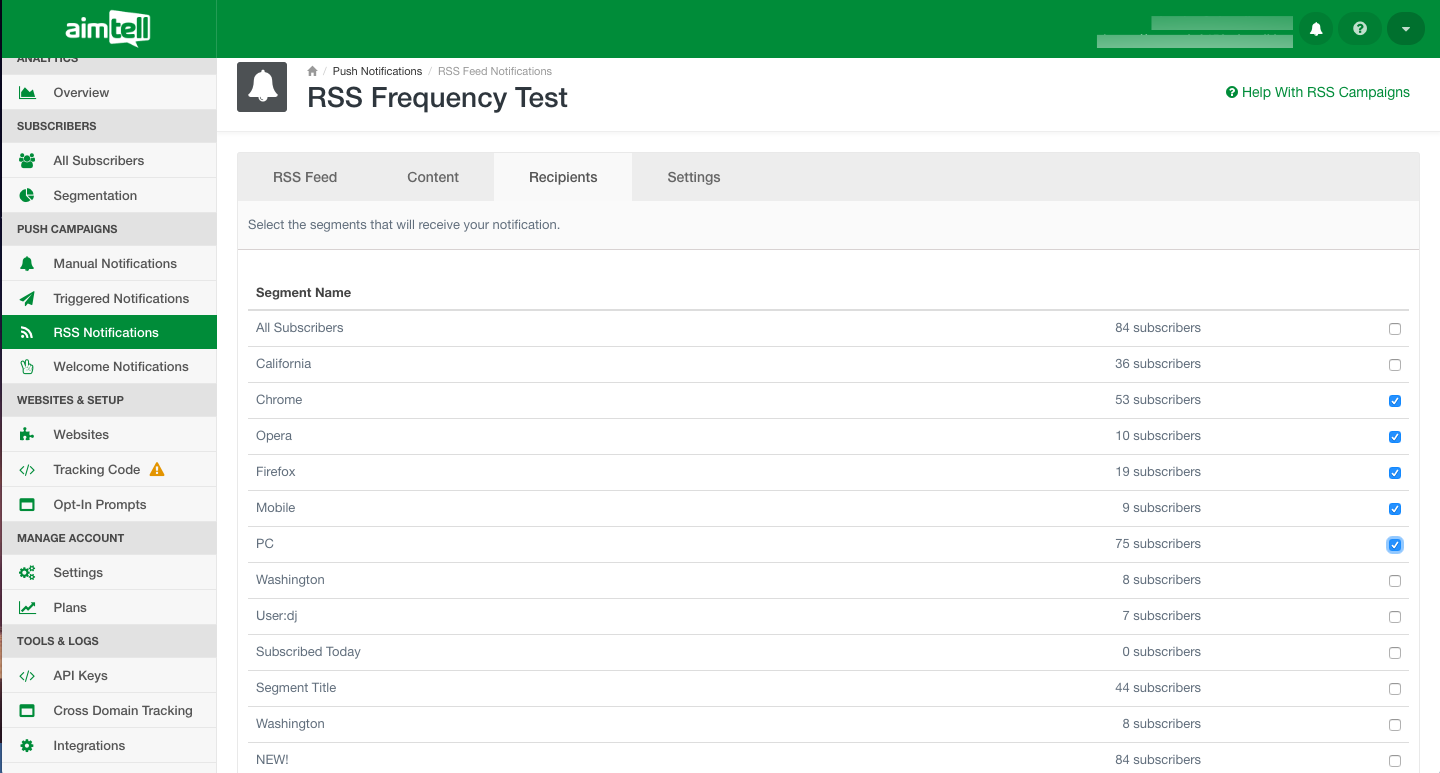Click the Tracking Code warning triangle icon
The height and width of the screenshot is (773, 1440).
tap(156, 469)
